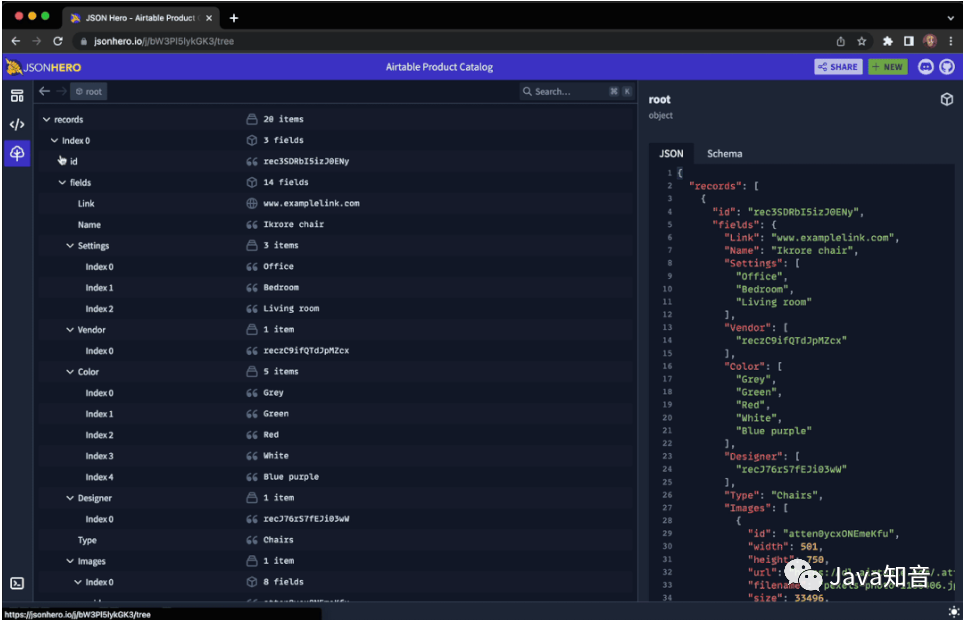Click the Ikrore chair value
Image resolution: width=963 pixels, height=620 pixels.
[x=294, y=225]
